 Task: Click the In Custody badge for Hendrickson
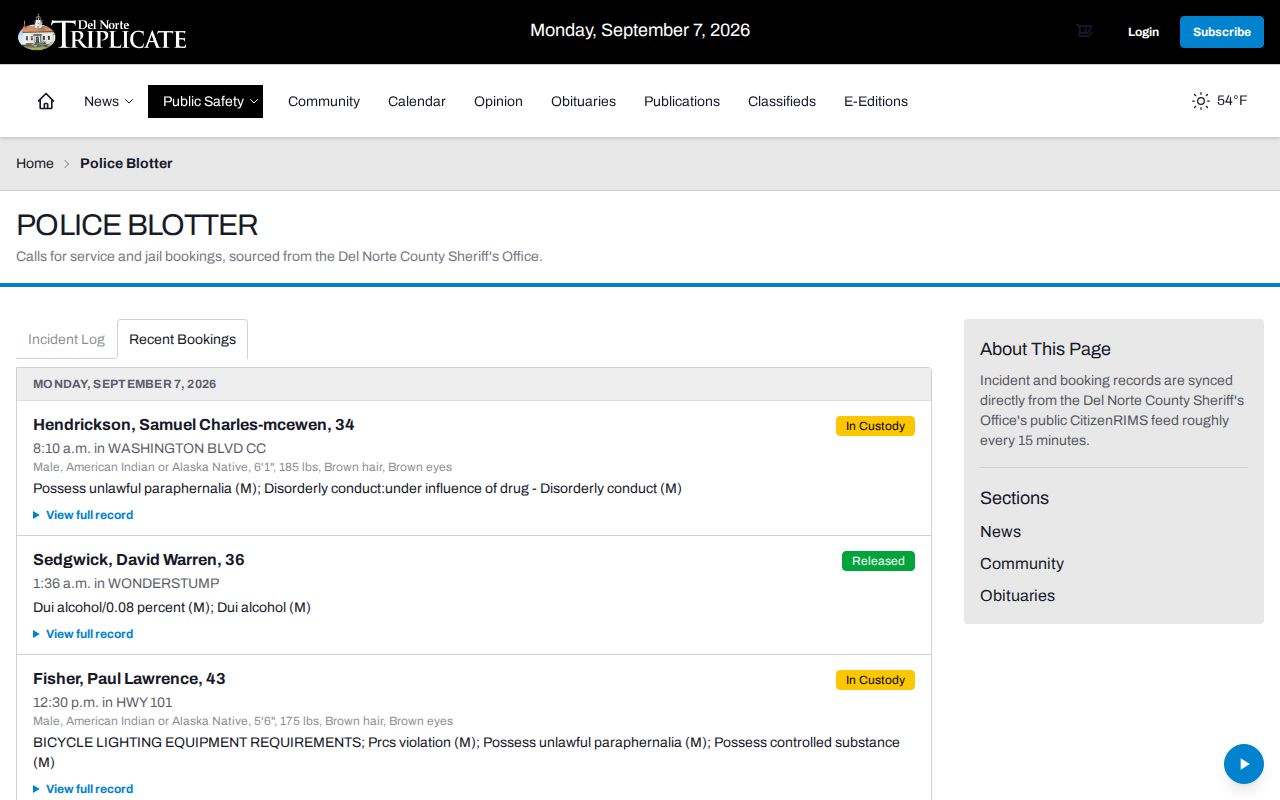[875, 426]
